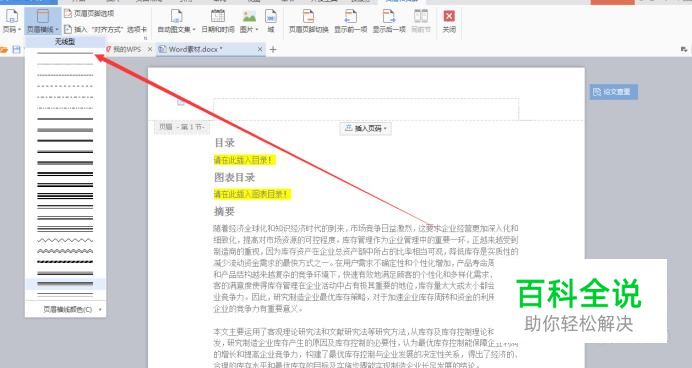Click 页眉页脚切换 header footer switch
692x368 pixels.
point(308,21)
